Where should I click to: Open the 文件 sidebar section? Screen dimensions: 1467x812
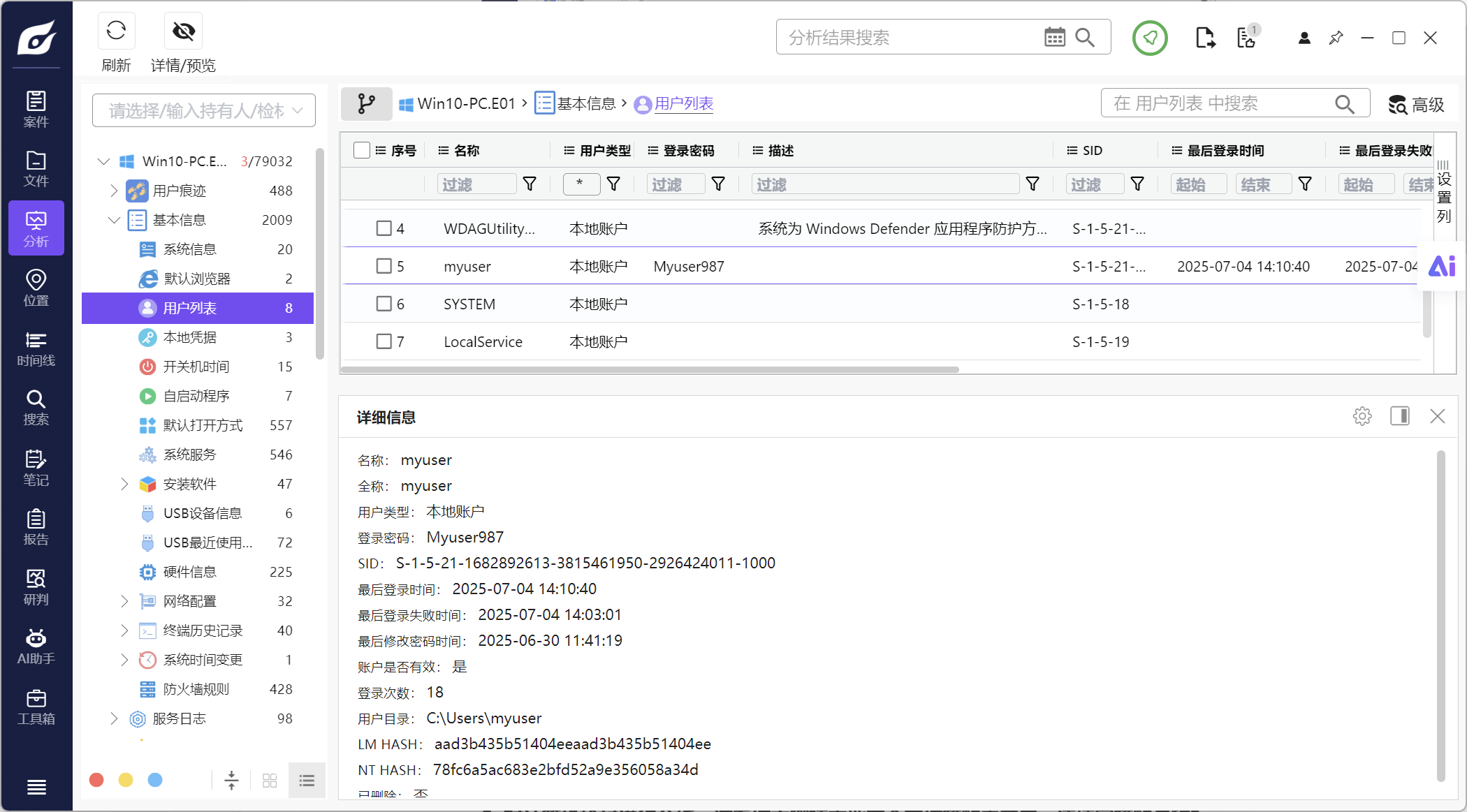click(x=36, y=169)
